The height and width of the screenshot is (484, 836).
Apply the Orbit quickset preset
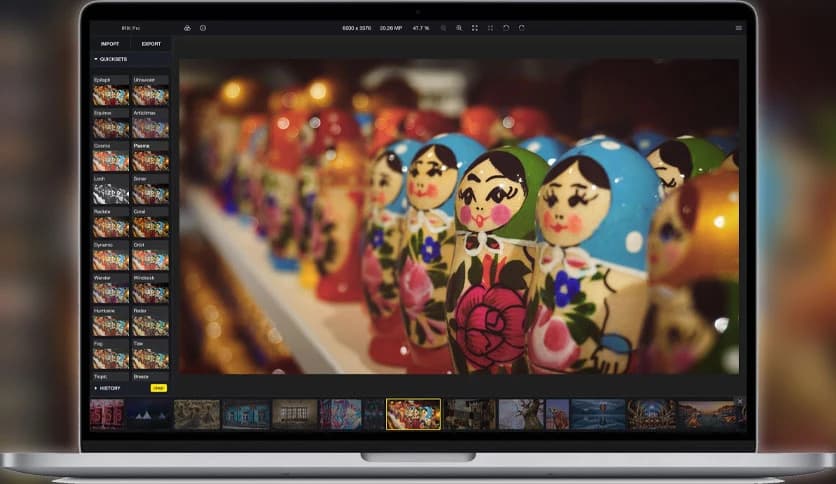click(150, 256)
